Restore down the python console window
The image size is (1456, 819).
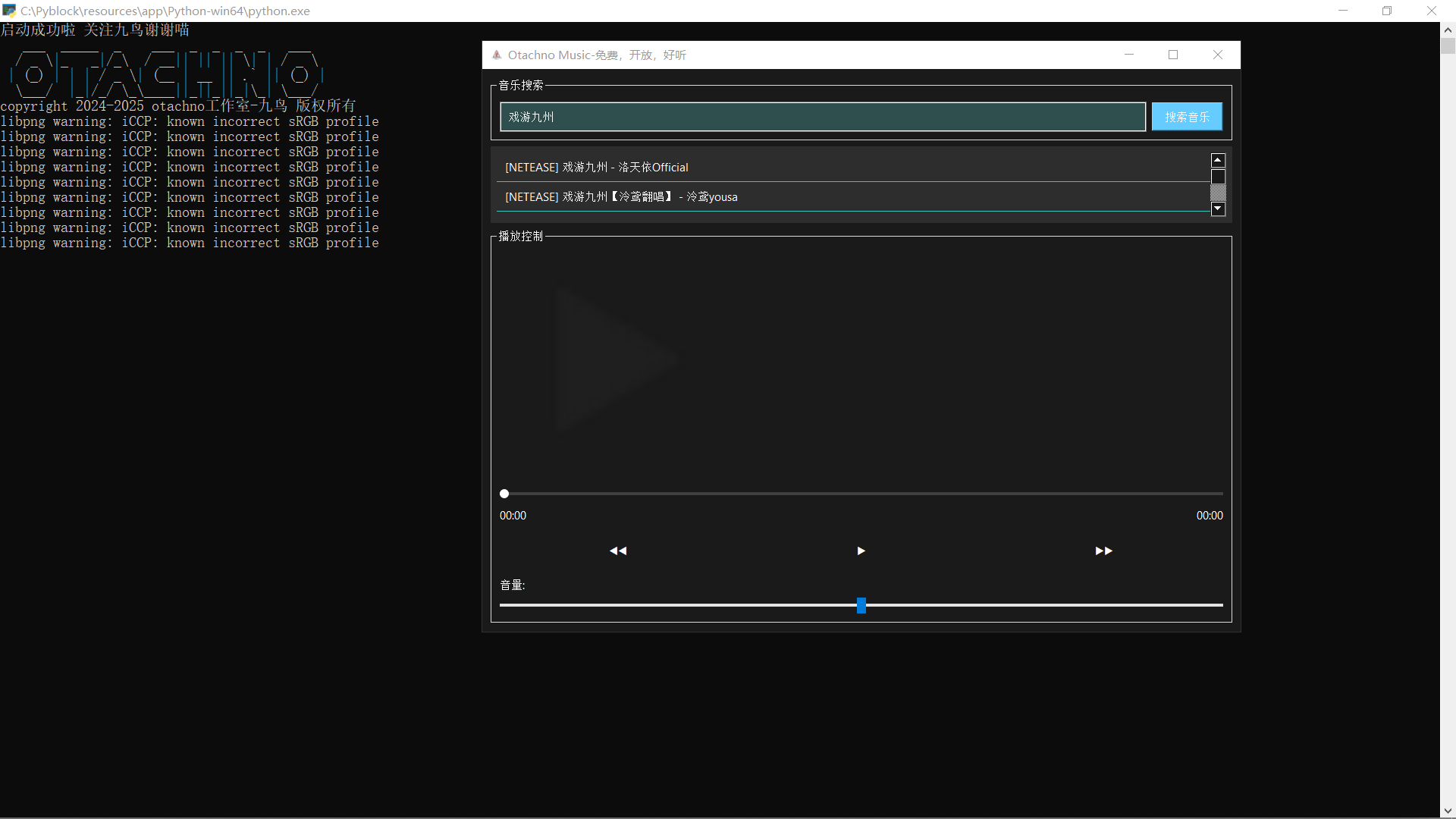1387,11
